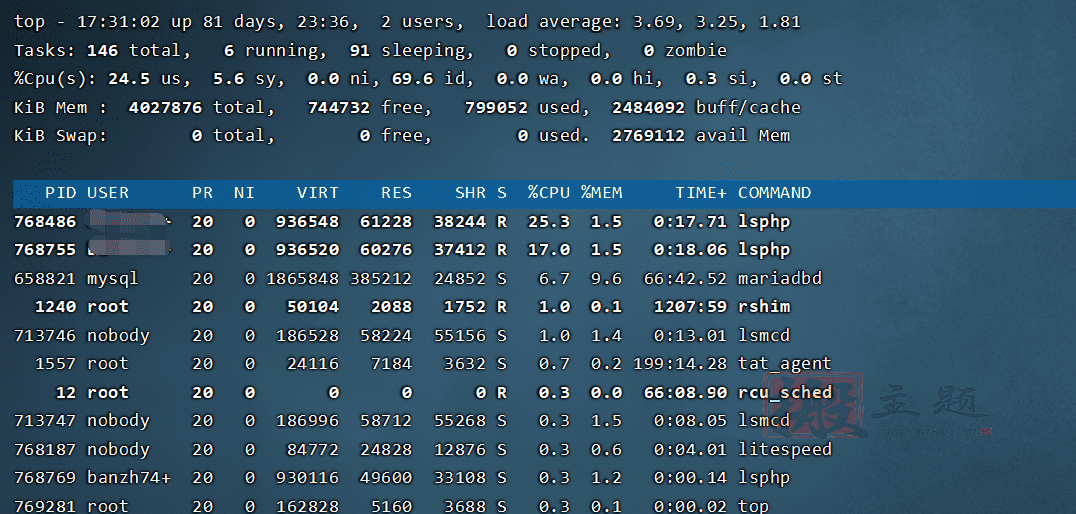Click the 0:18.06 time value
This screenshot has height=514, width=1076.
click(690, 250)
